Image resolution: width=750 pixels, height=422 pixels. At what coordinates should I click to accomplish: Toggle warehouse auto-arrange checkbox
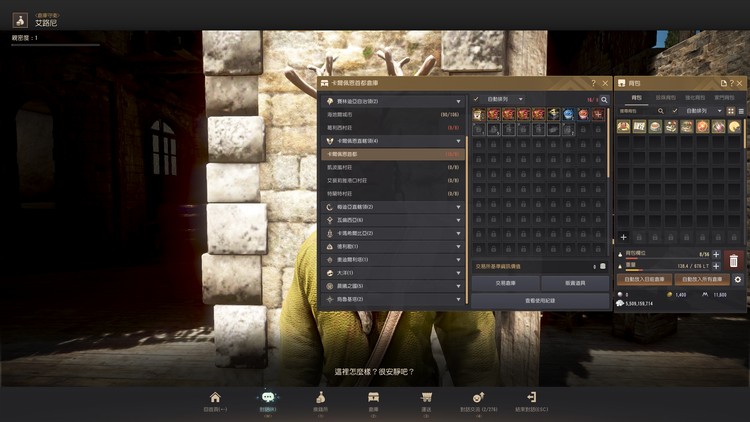pos(476,100)
